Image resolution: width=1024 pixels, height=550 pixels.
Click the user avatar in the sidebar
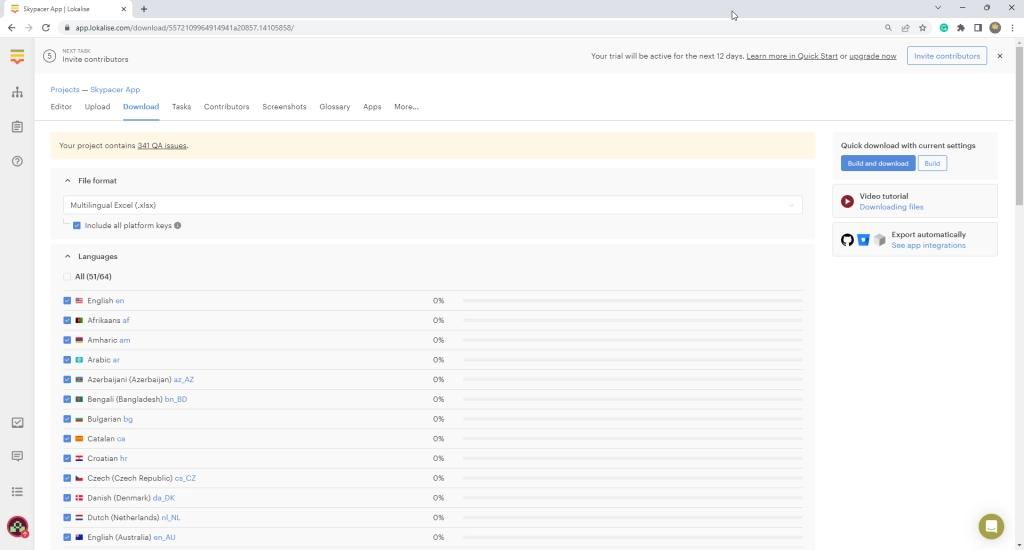pyautogui.click(x=17, y=526)
